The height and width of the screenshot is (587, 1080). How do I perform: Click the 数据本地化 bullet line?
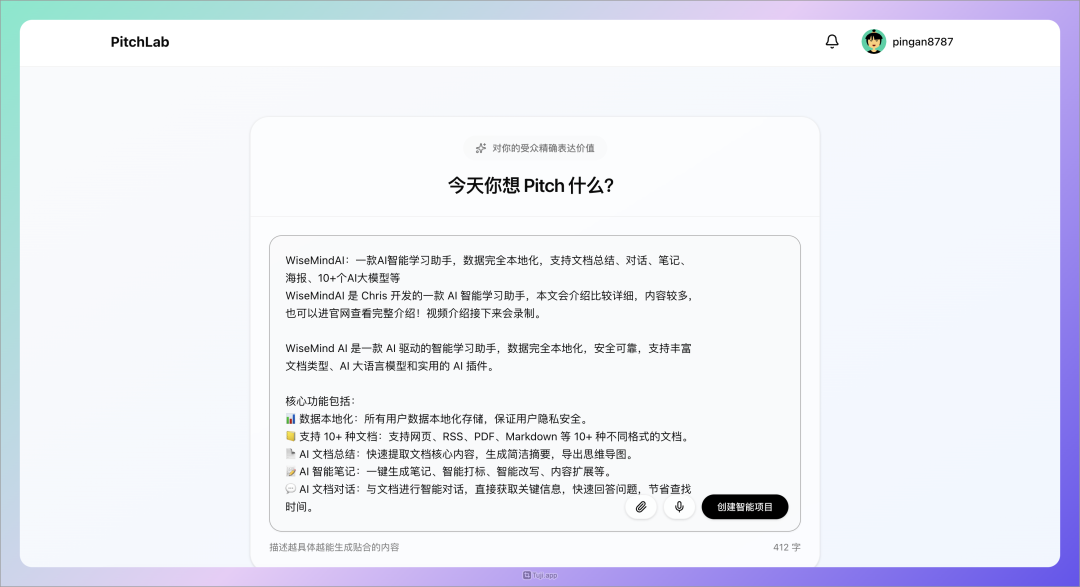click(437, 419)
